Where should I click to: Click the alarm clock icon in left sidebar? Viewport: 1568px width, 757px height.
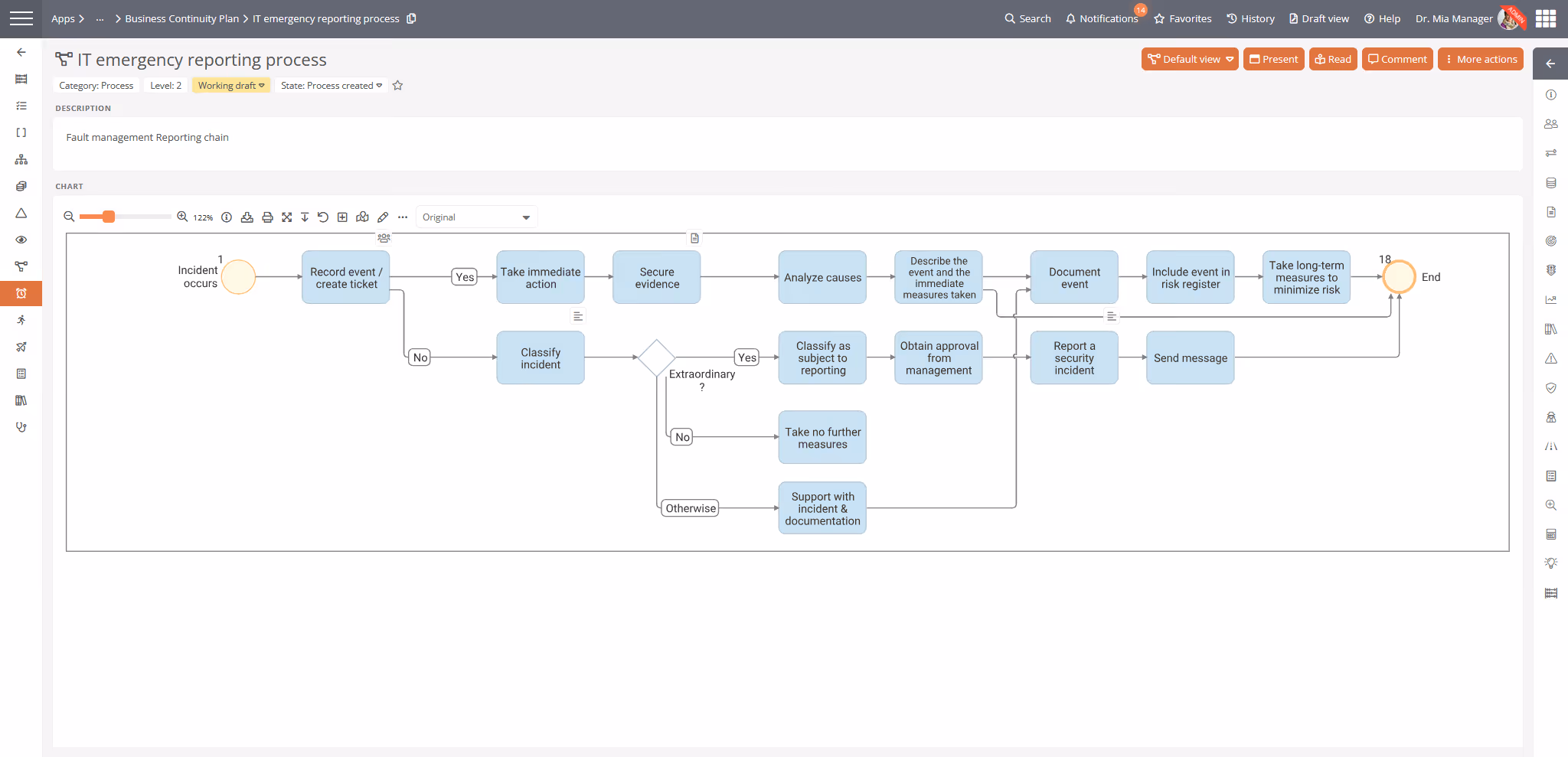click(21, 293)
